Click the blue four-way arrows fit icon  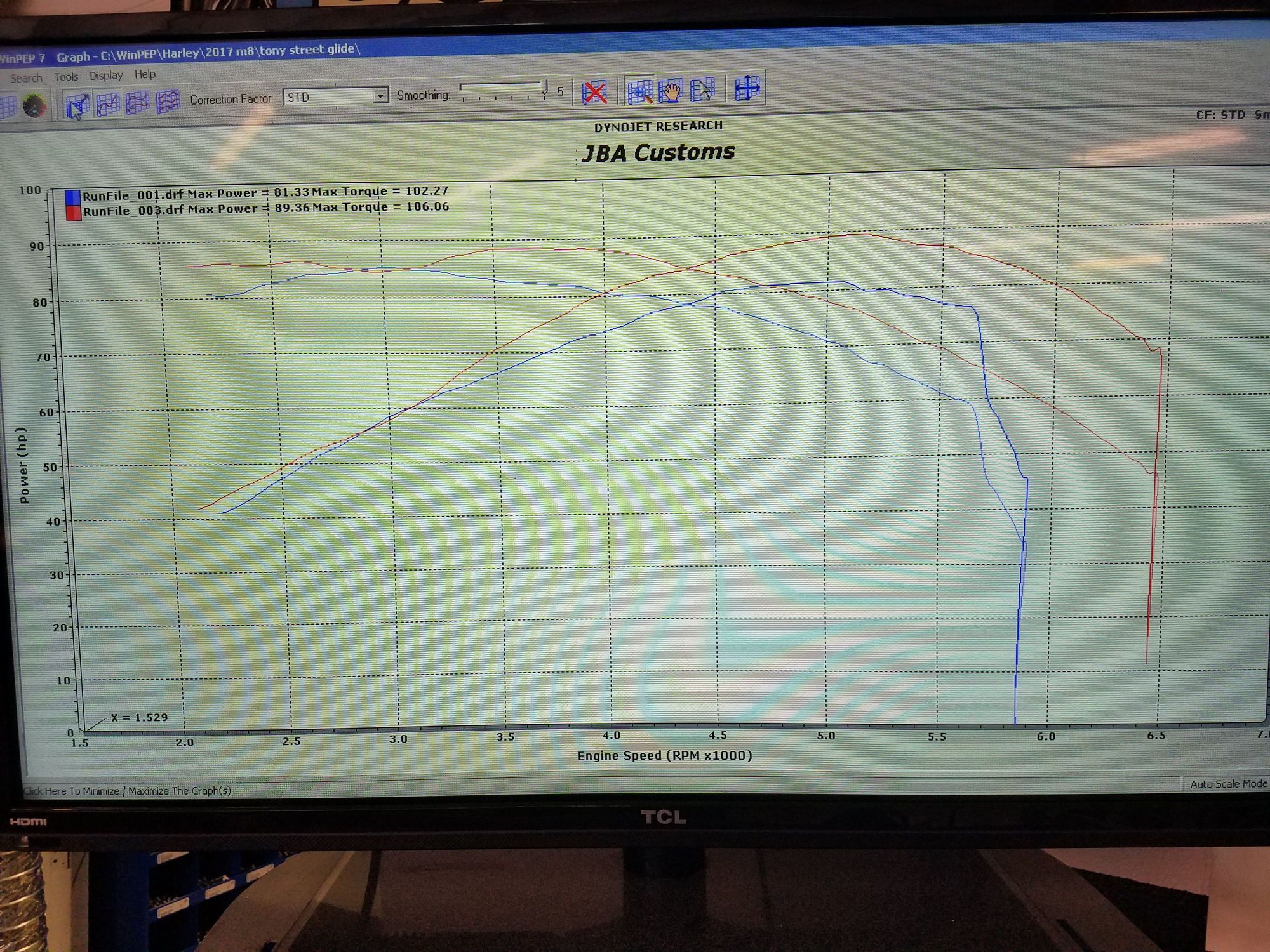pyautogui.click(x=747, y=88)
